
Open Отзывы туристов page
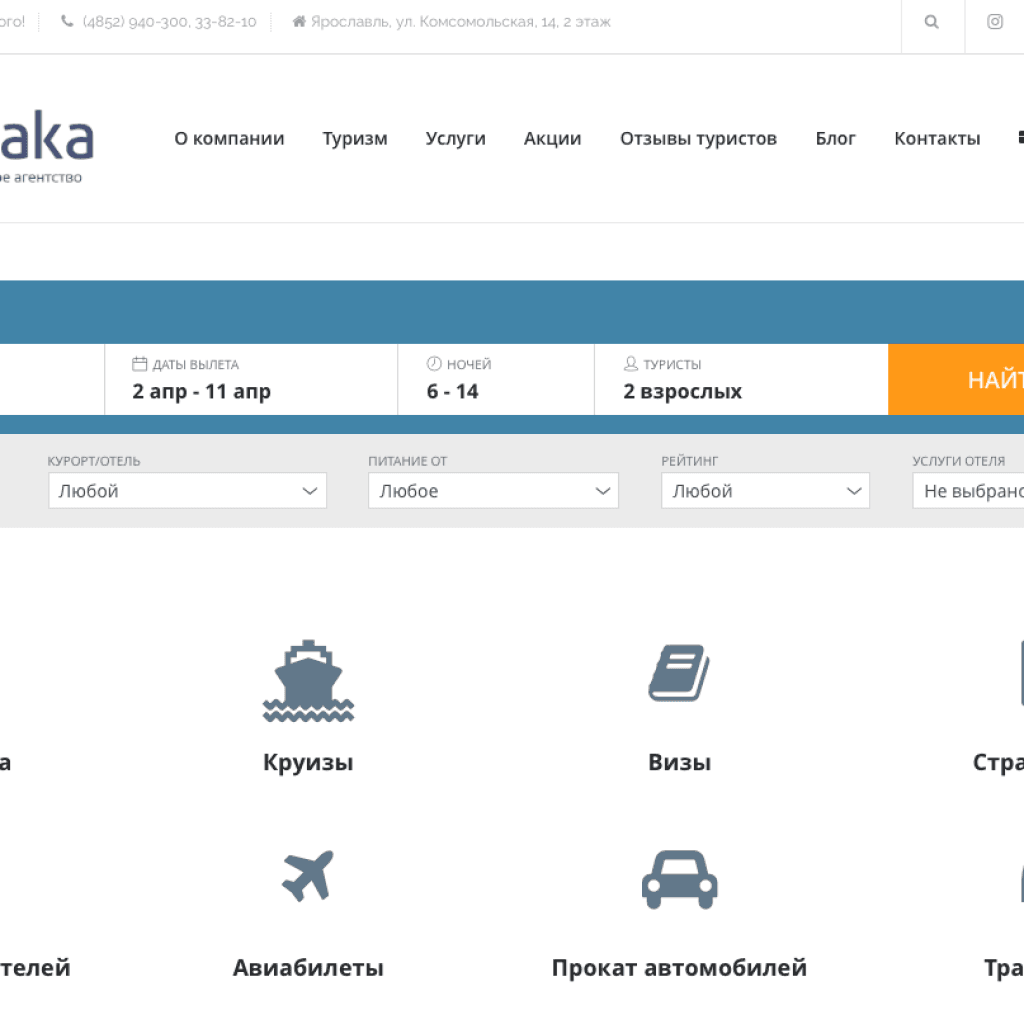point(698,139)
